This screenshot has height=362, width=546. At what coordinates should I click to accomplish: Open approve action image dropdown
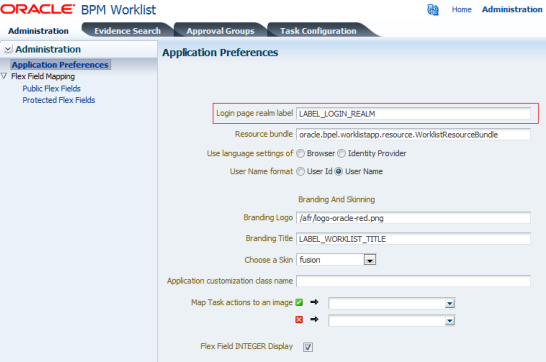click(450, 304)
